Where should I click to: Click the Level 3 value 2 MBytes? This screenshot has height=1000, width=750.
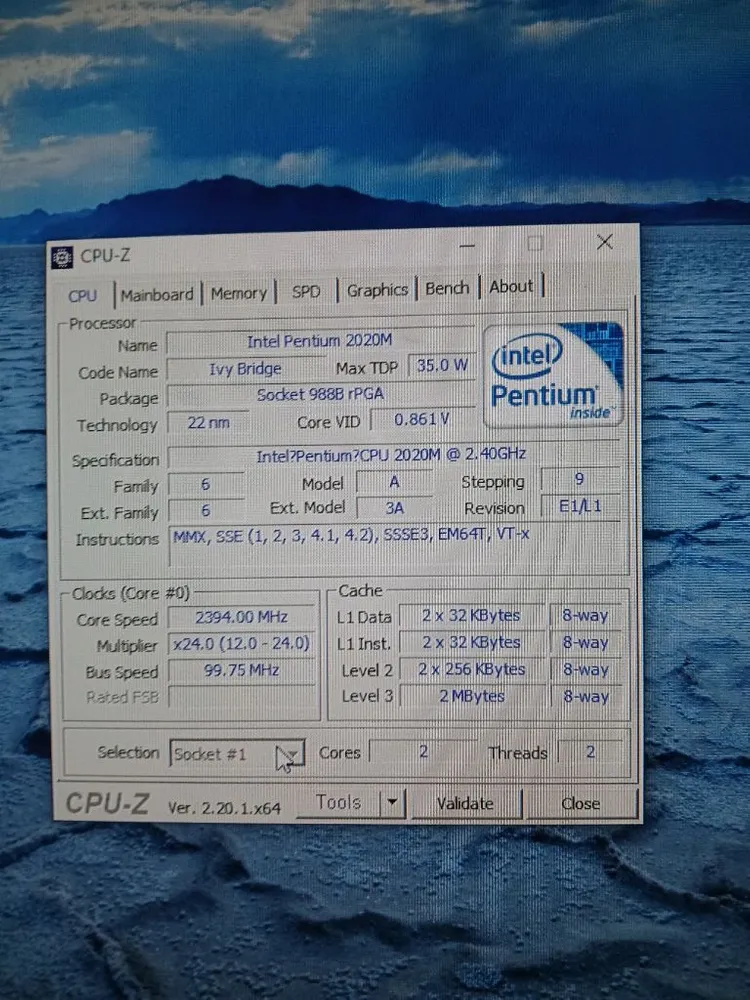472,696
